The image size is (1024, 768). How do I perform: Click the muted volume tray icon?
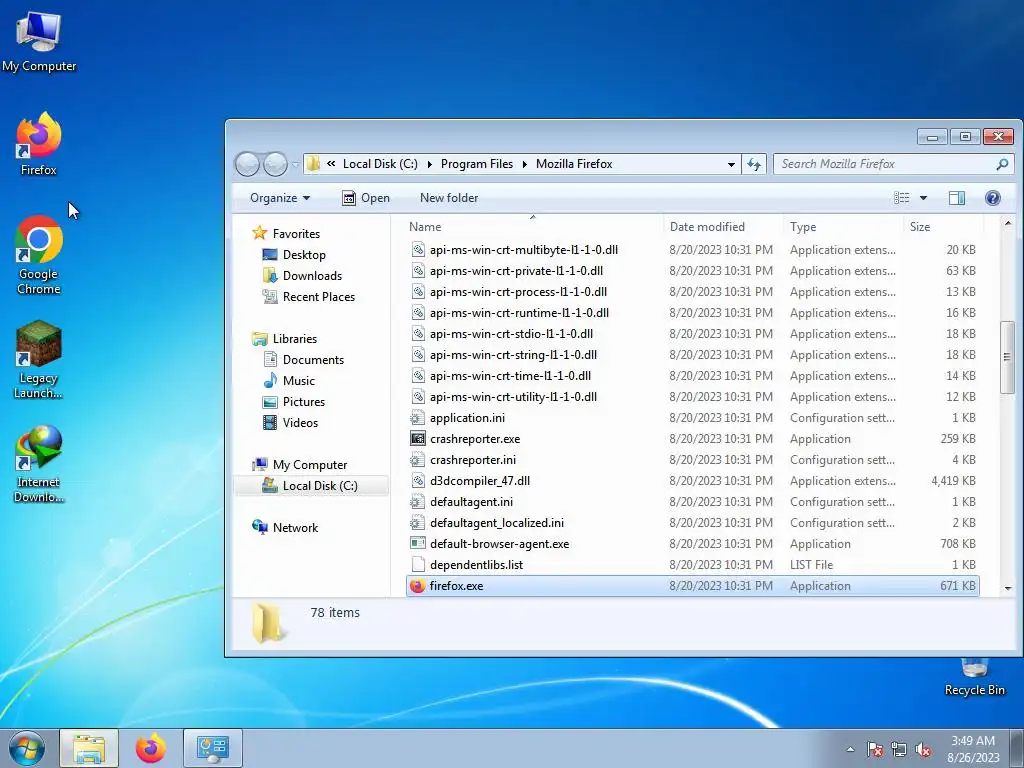coord(923,750)
